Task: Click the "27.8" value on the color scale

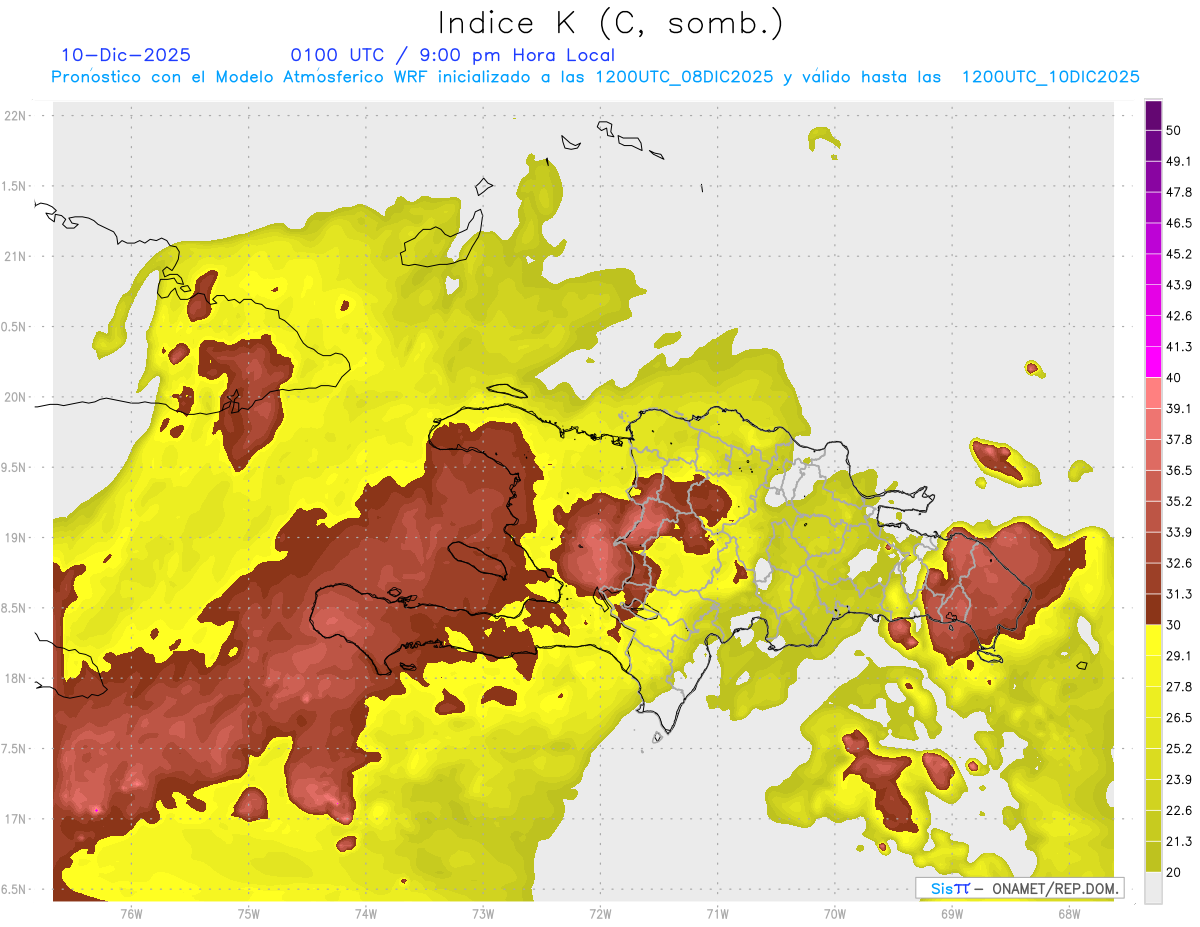Action: pyautogui.click(x=1179, y=687)
